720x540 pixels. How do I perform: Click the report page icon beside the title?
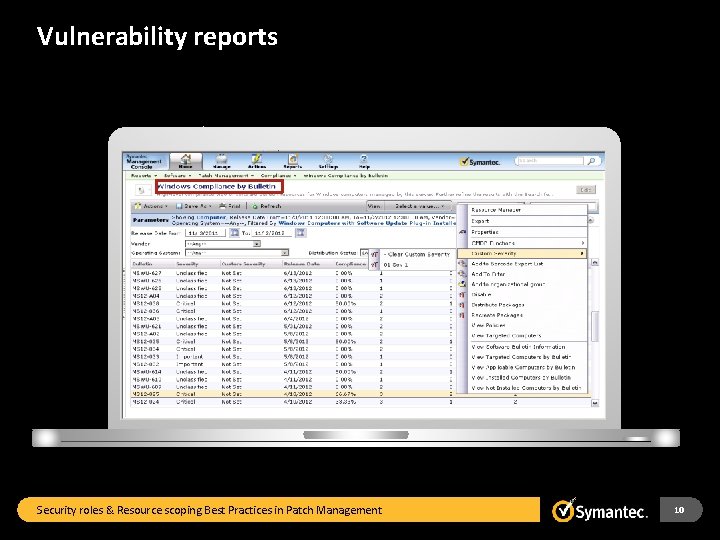pyautogui.click(x=141, y=189)
